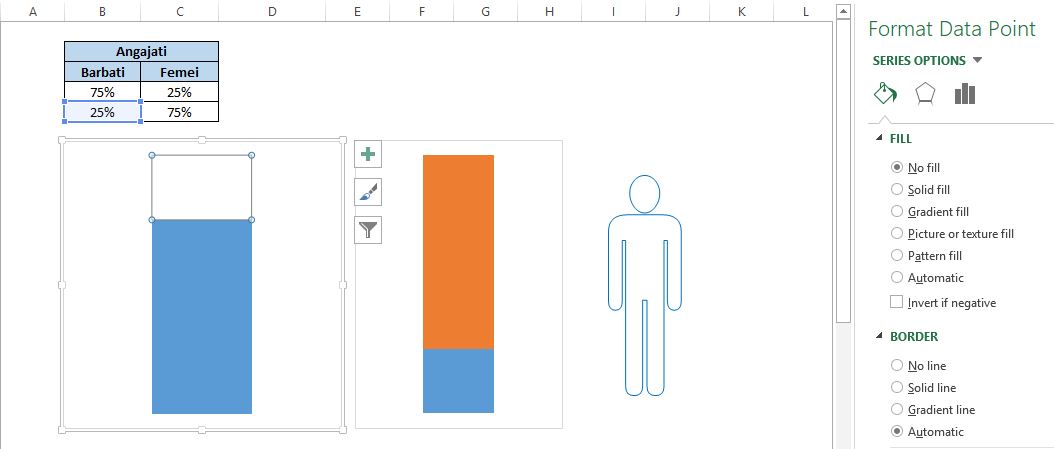
Task: Select the 75% cell under Barbati
Action: point(102,92)
